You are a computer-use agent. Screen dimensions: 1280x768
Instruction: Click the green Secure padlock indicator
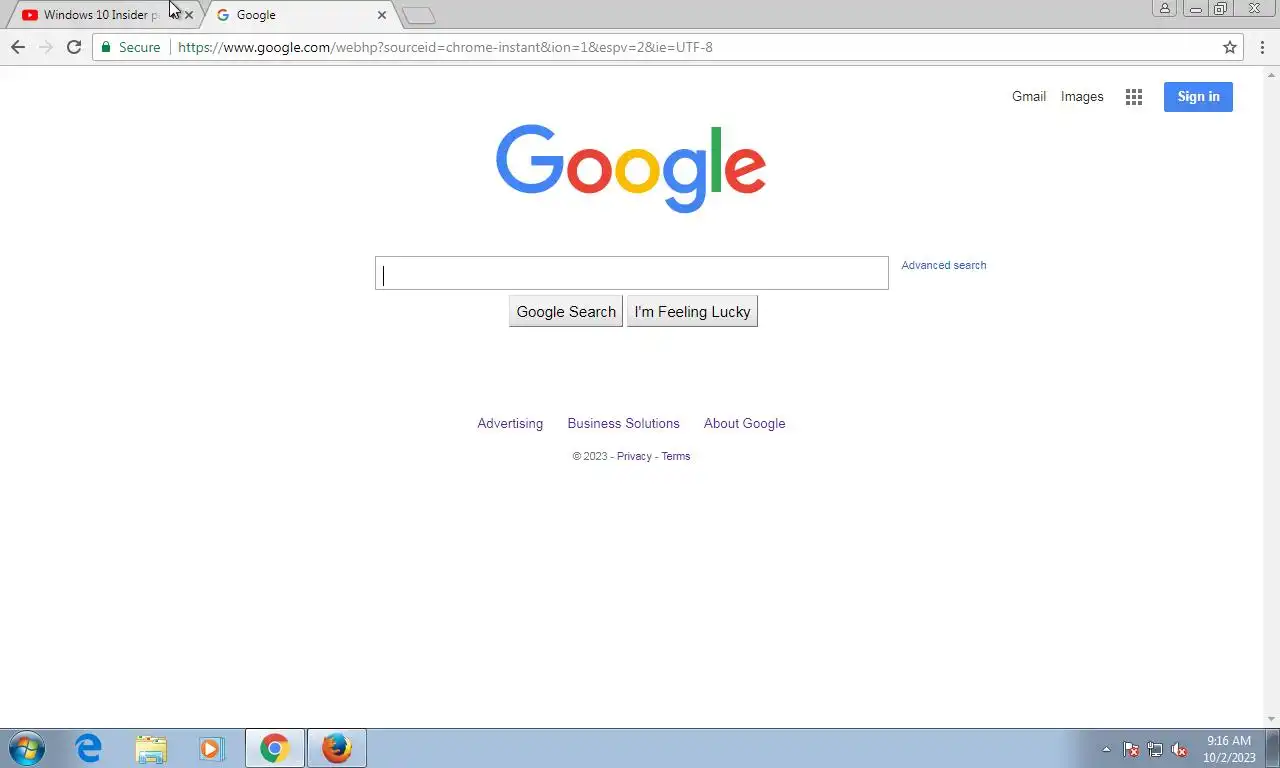click(x=131, y=47)
